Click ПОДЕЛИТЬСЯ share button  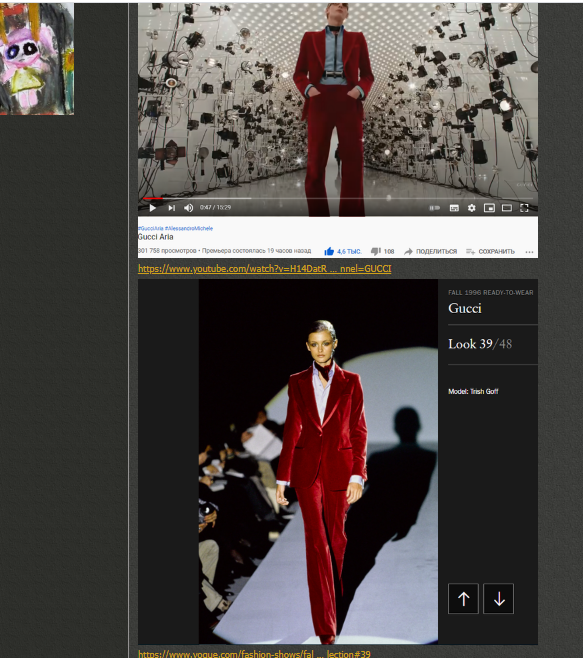click(431, 251)
